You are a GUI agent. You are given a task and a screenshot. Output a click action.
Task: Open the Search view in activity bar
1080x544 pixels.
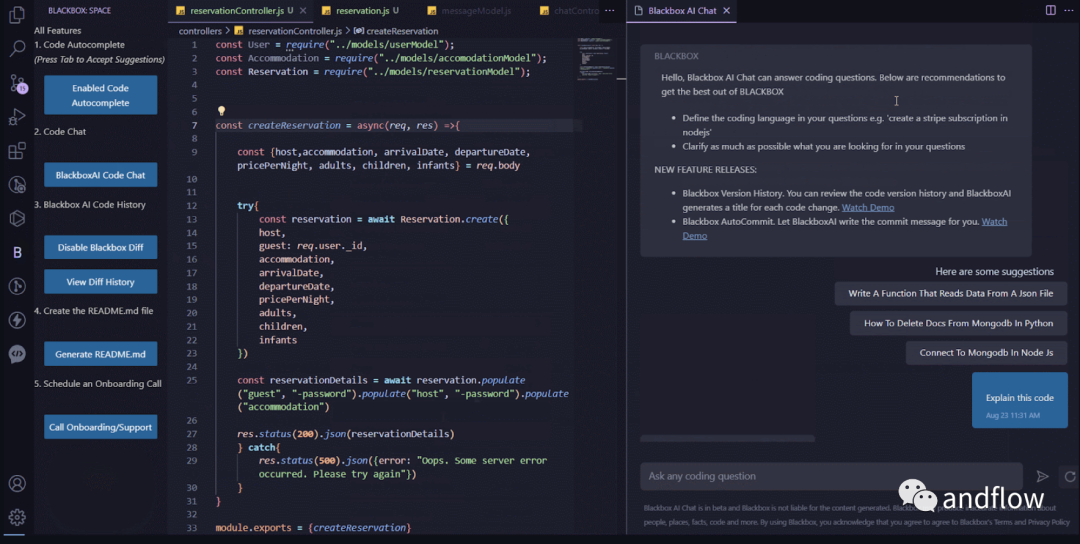coord(17,48)
